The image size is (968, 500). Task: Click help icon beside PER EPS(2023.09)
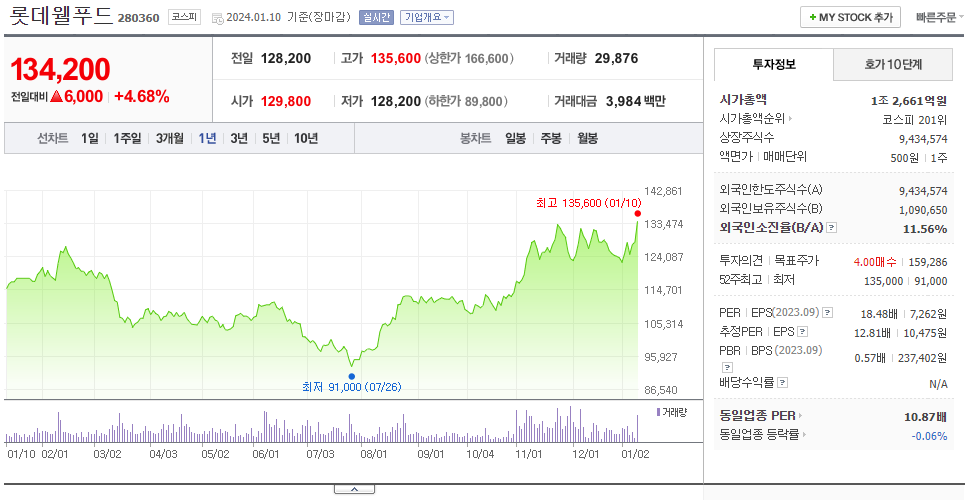click(x=827, y=313)
